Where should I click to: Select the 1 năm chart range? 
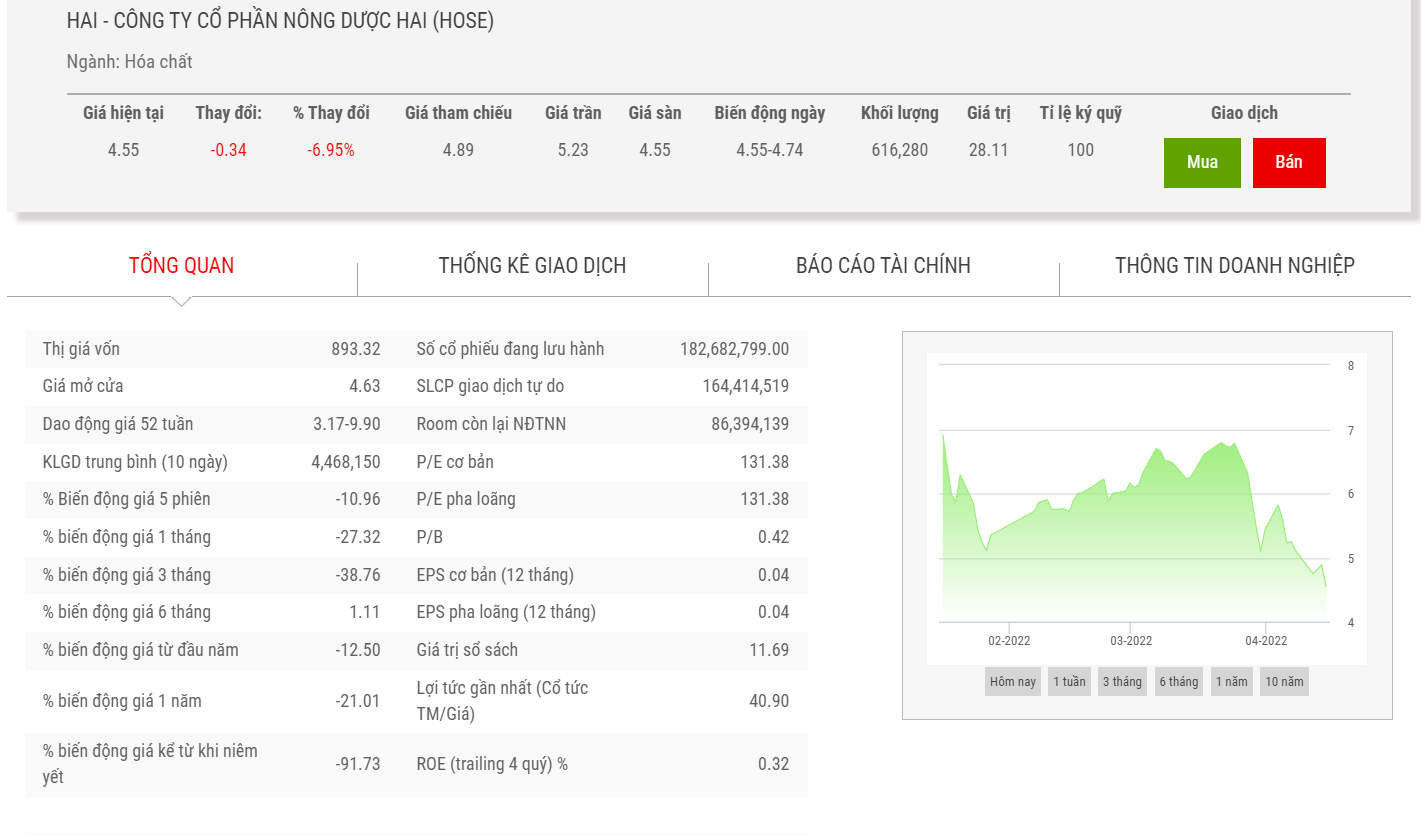(x=1231, y=682)
